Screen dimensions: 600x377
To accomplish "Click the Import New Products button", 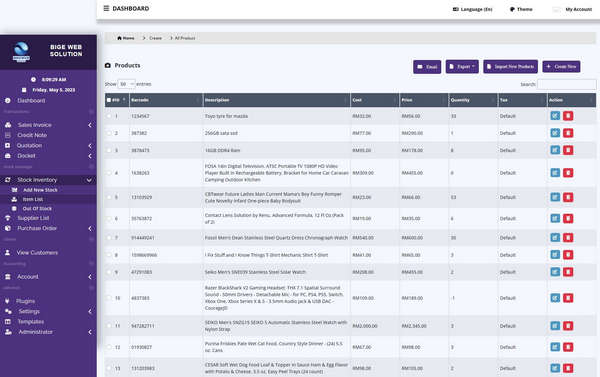I will coord(510,67).
